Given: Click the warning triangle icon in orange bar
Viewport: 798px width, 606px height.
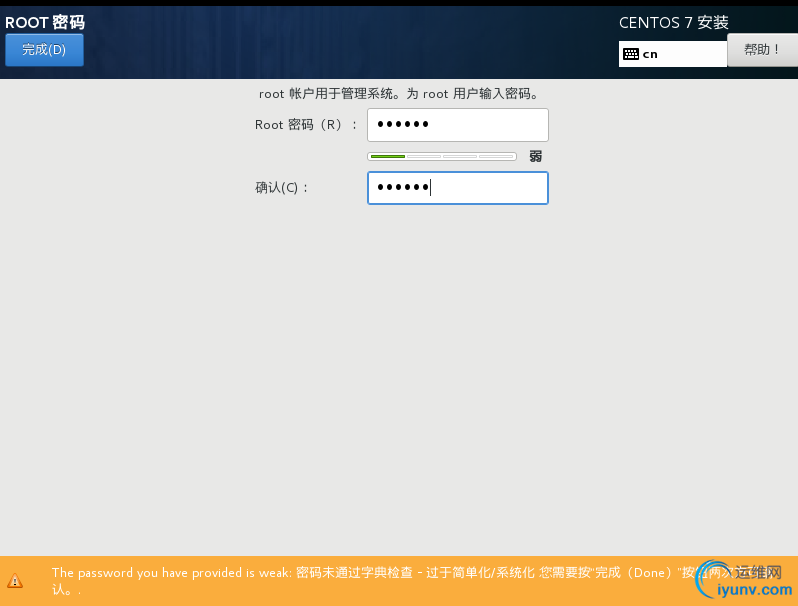Looking at the screenshot, I should point(15,581).
